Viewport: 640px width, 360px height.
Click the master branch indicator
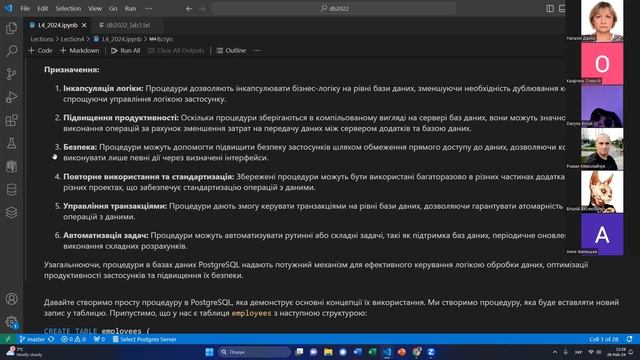tap(32, 339)
